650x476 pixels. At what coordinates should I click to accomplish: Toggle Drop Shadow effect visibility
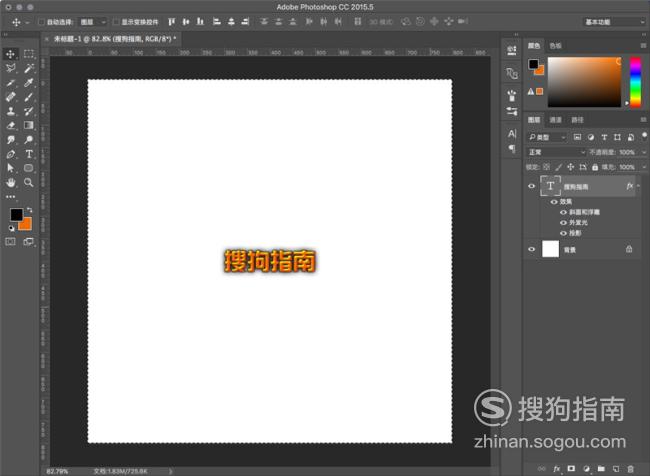563,233
